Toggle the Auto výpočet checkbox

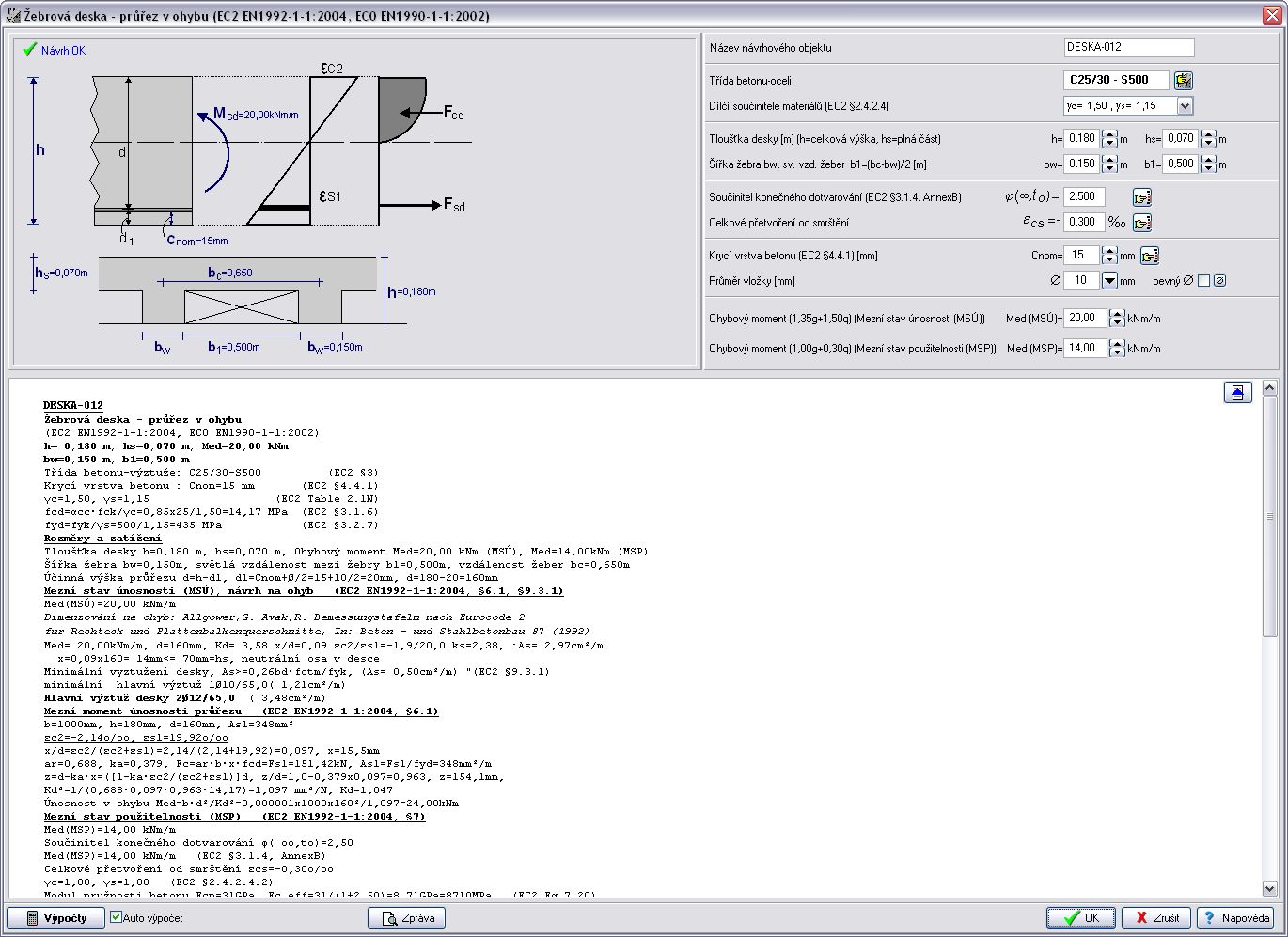[116, 917]
